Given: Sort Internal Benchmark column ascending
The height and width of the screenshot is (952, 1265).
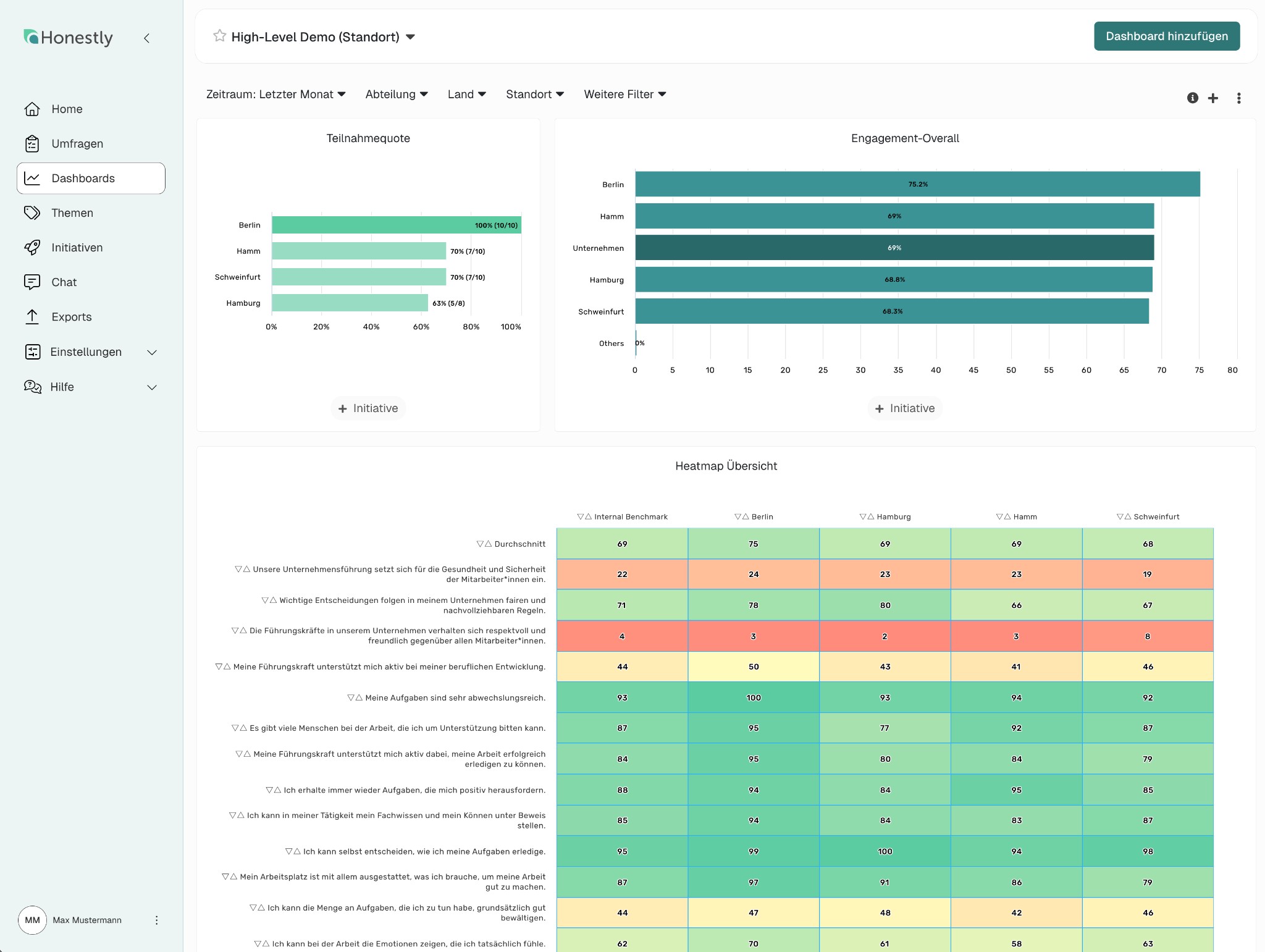Looking at the screenshot, I should (587, 516).
